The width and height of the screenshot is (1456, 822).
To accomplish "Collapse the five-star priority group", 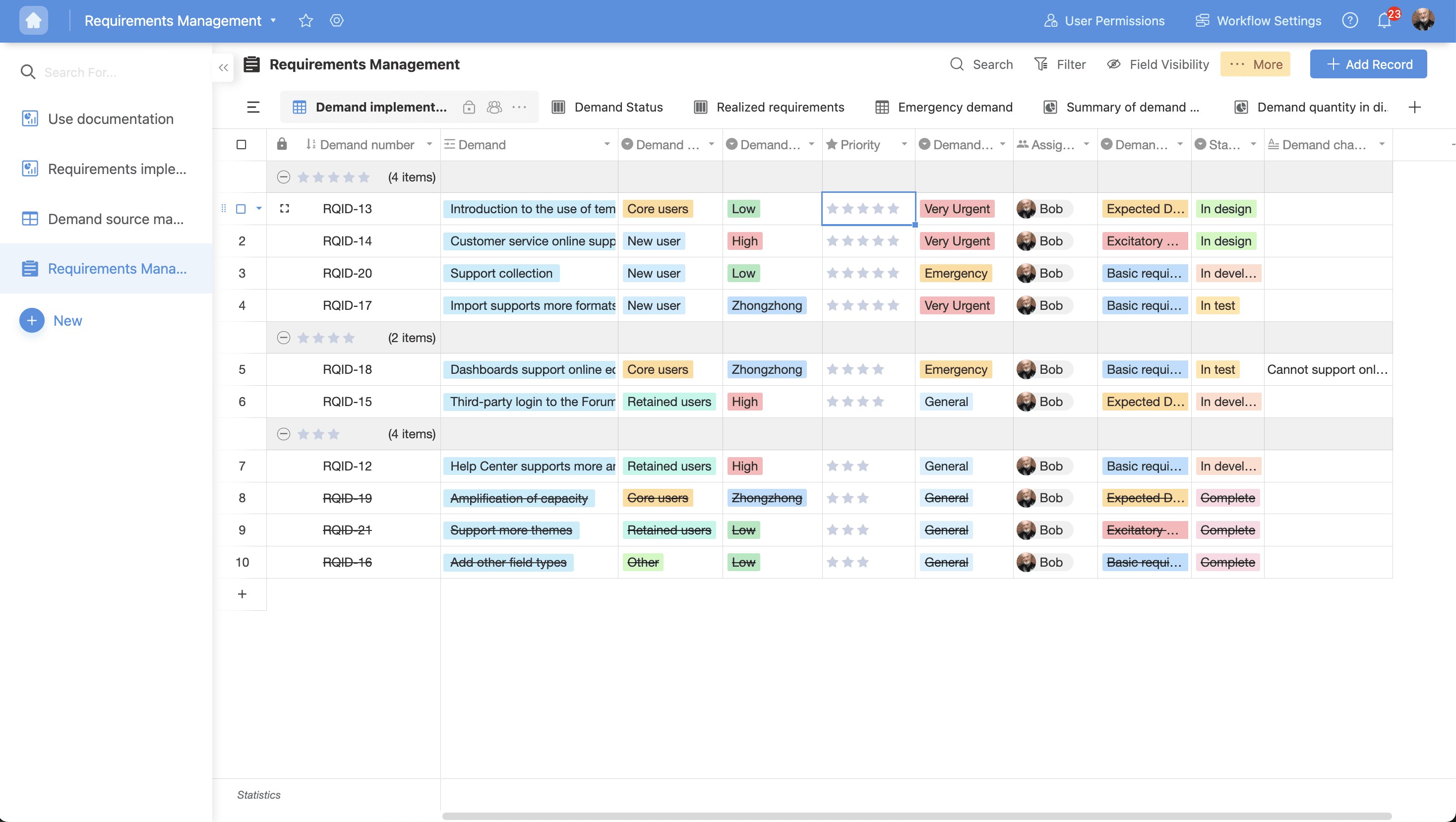I will (284, 177).
